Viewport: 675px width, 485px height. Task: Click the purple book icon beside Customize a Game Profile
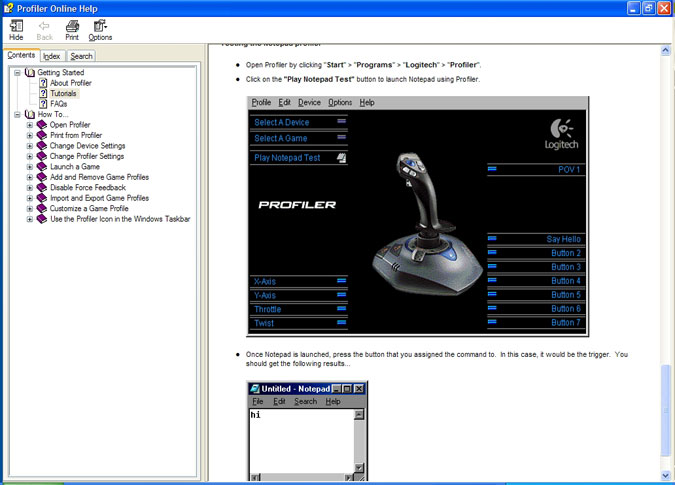tap(42, 208)
